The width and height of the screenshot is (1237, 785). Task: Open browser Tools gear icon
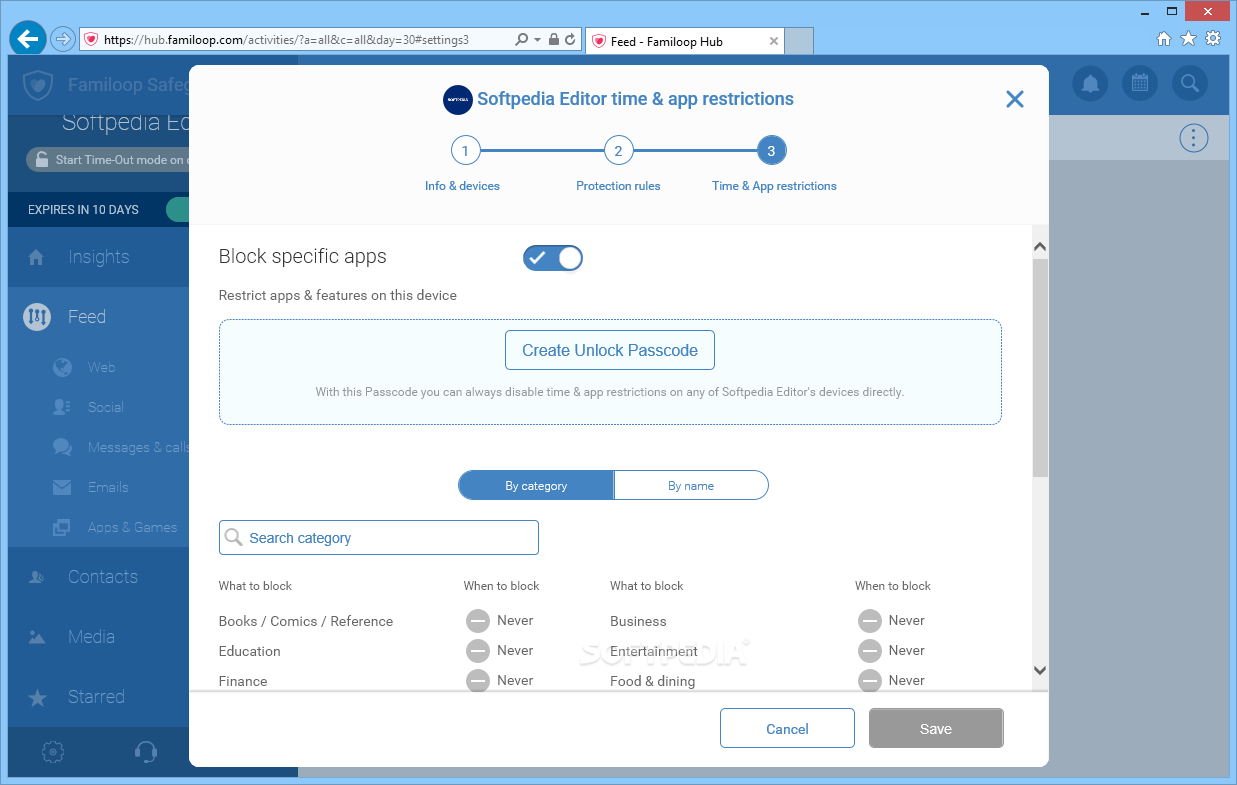click(1213, 39)
